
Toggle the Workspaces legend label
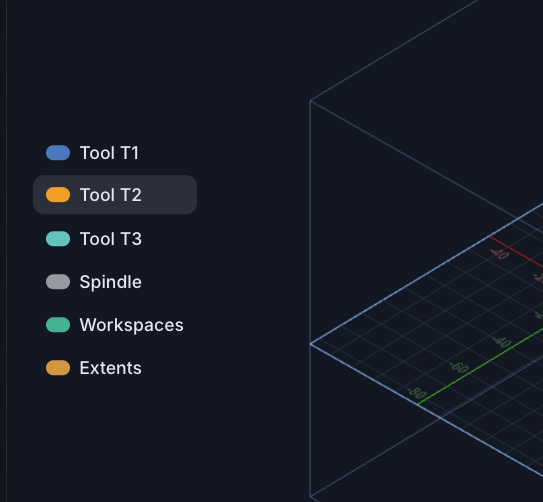click(x=132, y=325)
